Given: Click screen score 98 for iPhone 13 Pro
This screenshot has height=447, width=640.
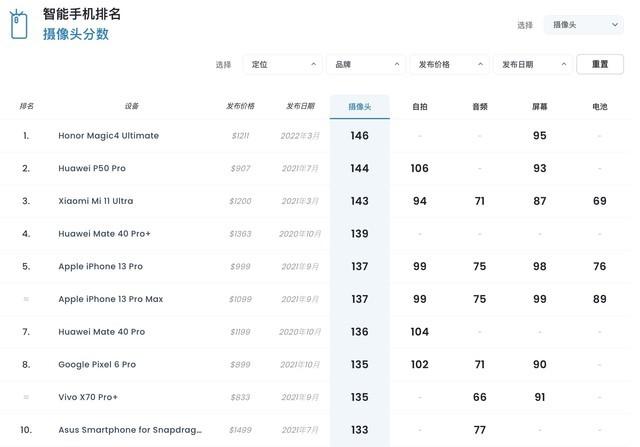Looking at the screenshot, I should [x=540, y=266].
